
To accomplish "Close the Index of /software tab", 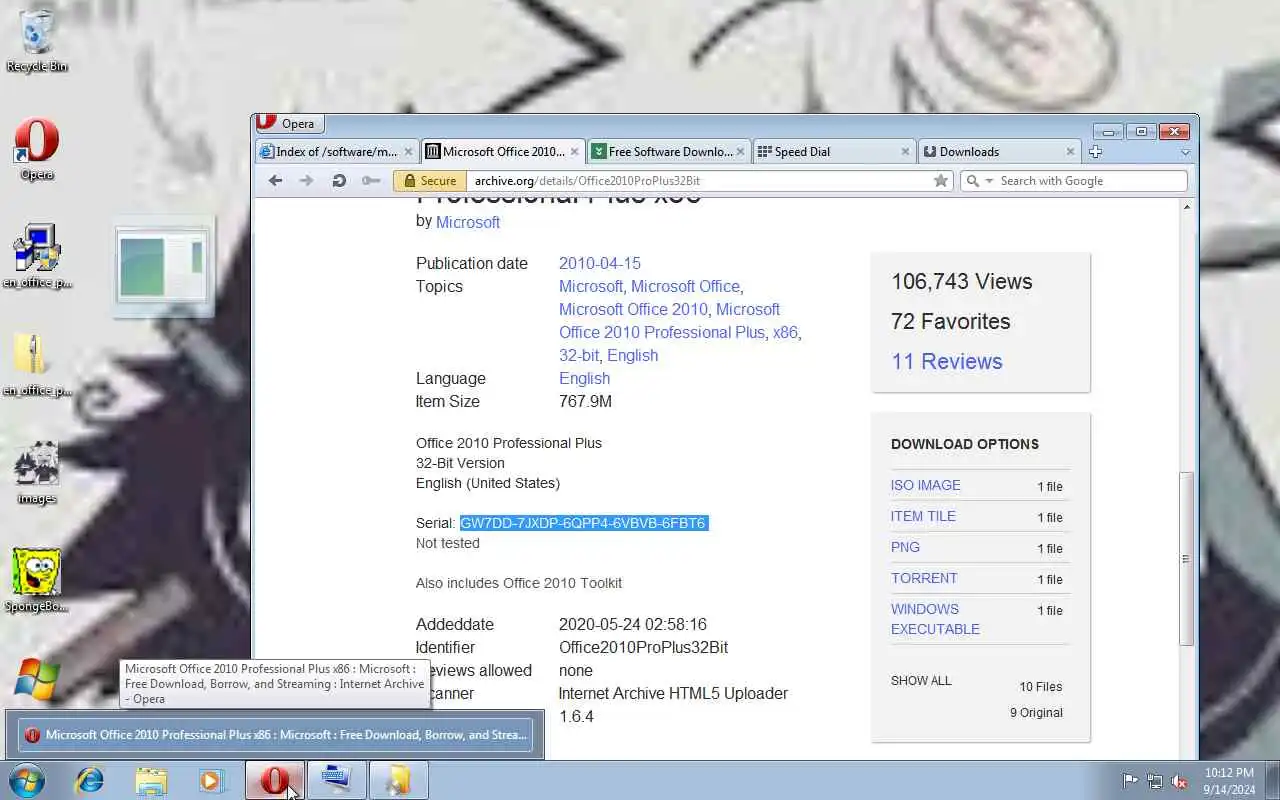I will 408,152.
